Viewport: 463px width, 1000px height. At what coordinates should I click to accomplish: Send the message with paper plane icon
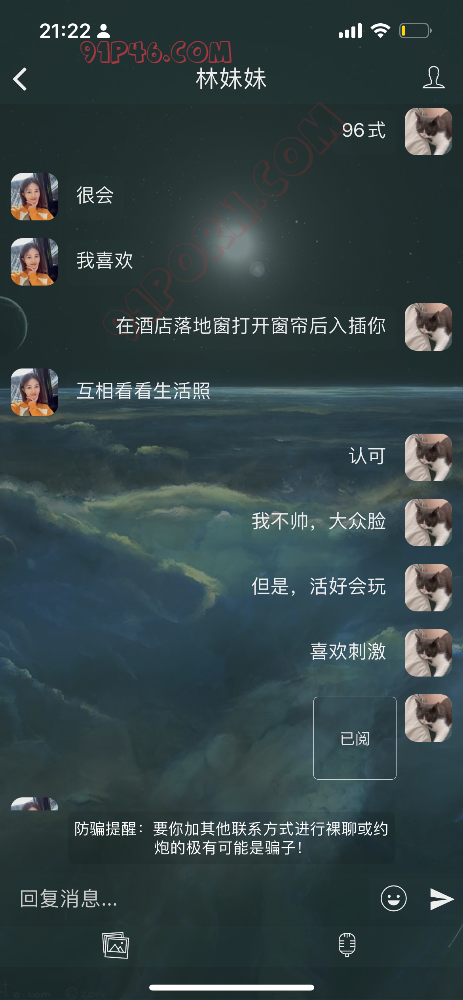(441, 898)
